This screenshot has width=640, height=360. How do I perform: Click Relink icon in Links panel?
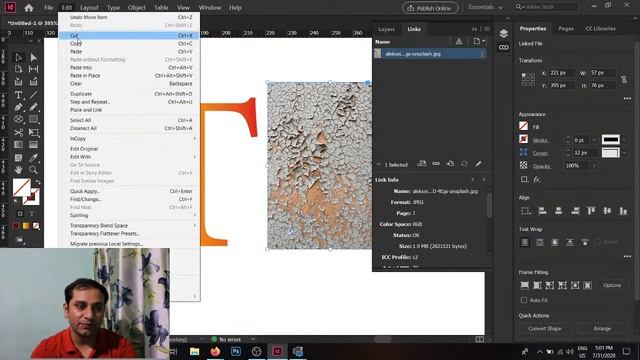pos(436,164)
